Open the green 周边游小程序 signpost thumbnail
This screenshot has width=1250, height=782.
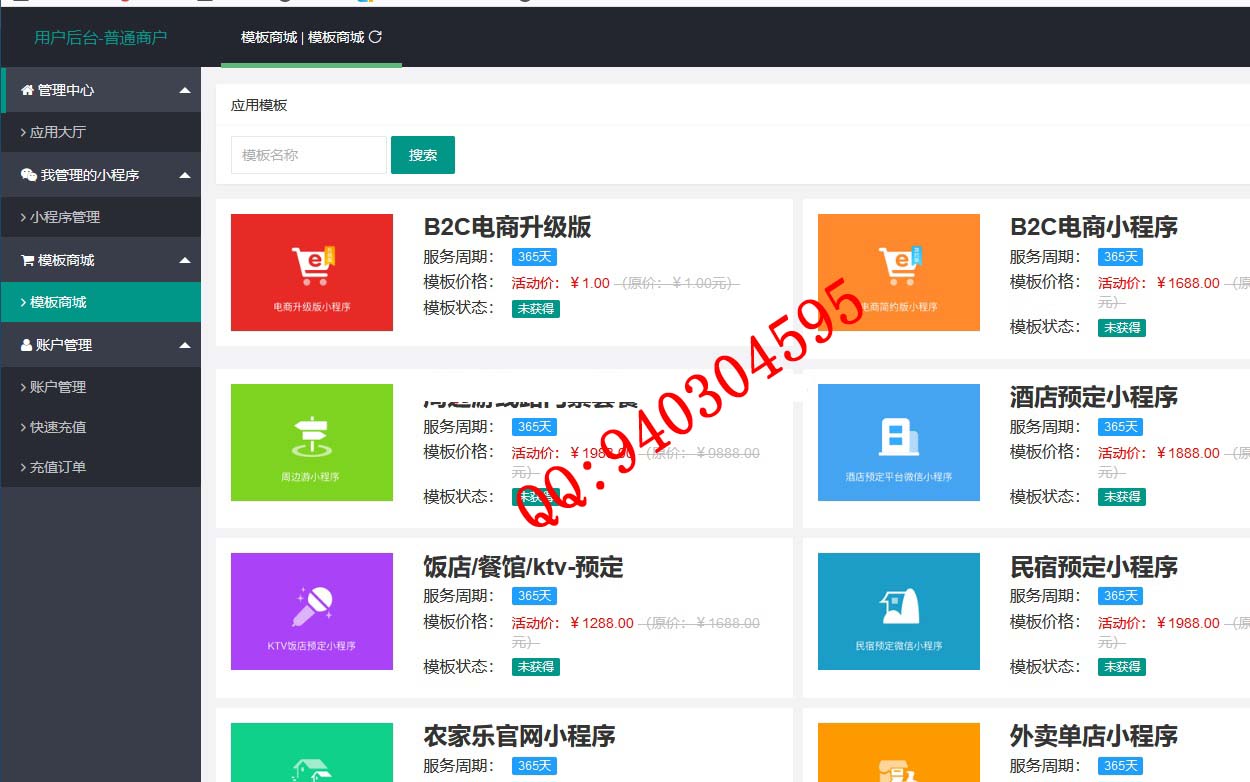[311, 442]
